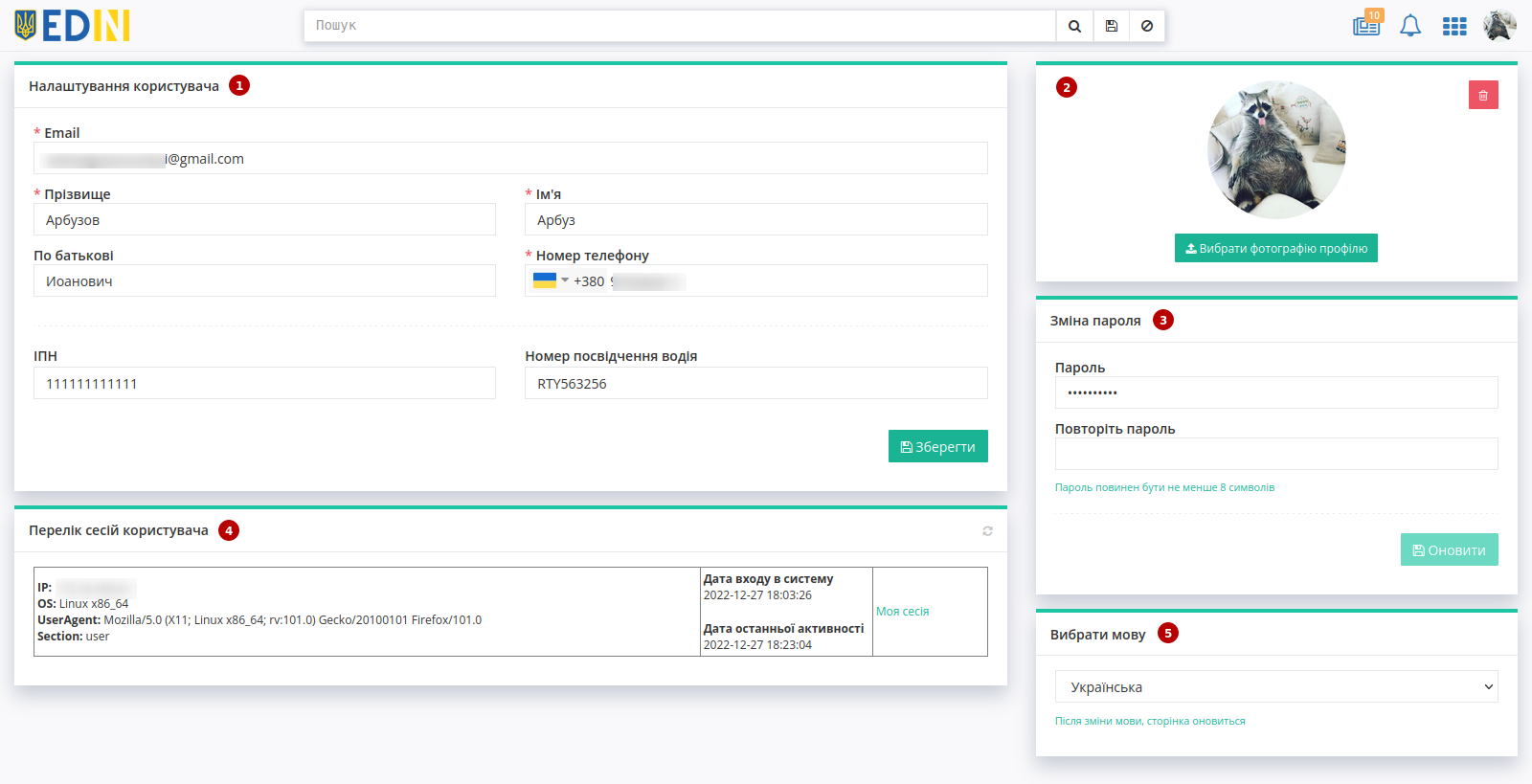This screenshot has width=1532, height=784.
Task: Click the search magnifier icon
Action: pos(1074,26)
